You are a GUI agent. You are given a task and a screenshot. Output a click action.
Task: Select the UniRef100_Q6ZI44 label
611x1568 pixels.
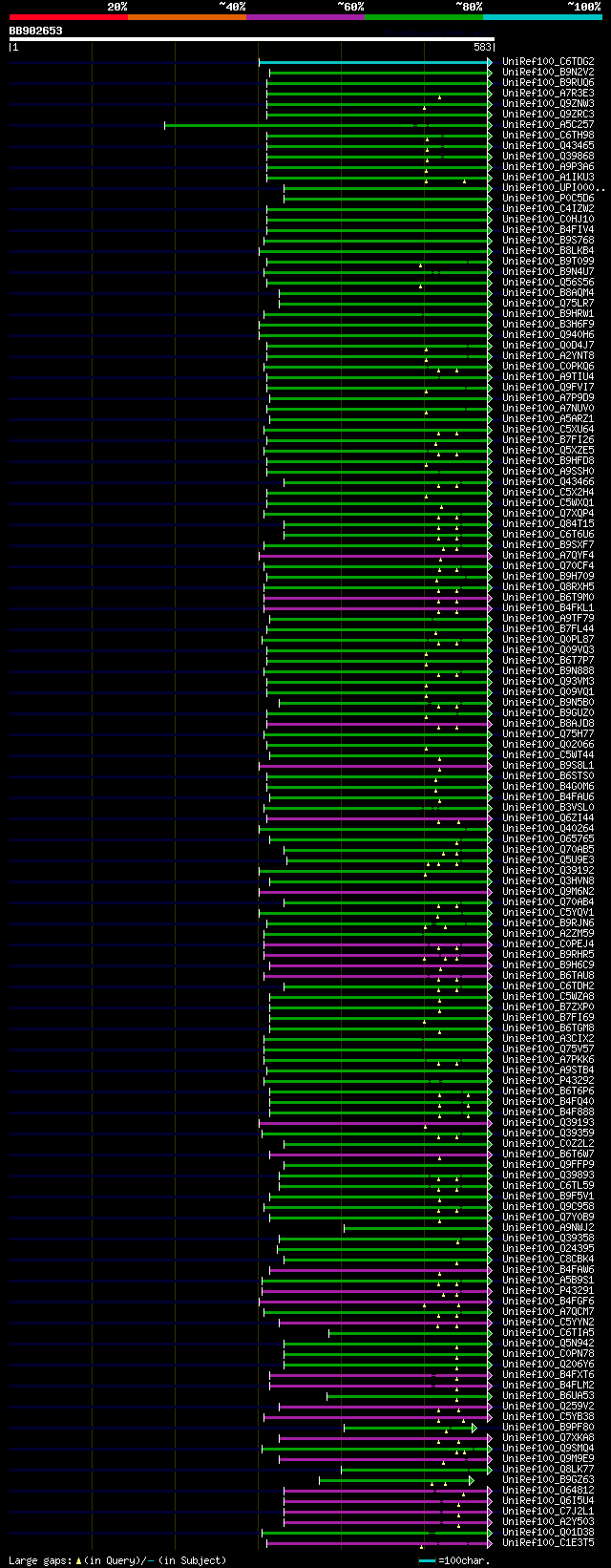point(548,817)
